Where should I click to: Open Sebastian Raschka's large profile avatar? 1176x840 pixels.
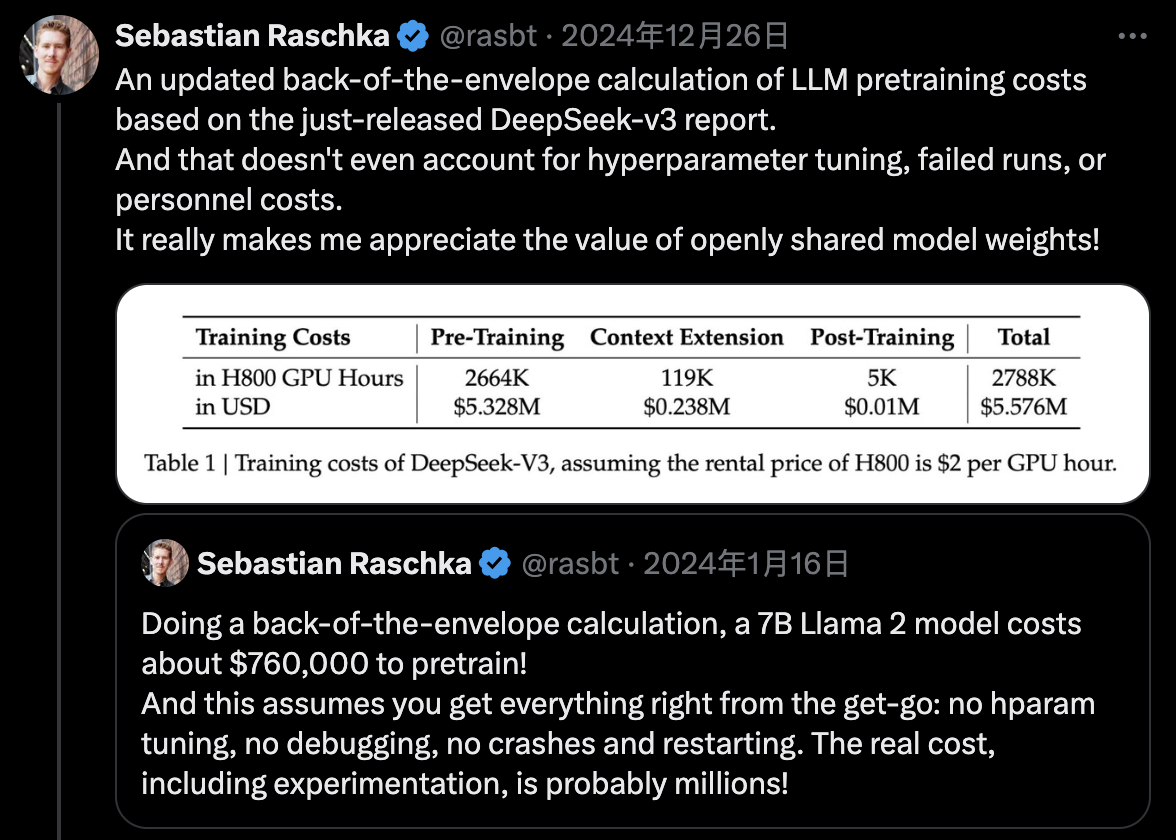click(60, 54)
